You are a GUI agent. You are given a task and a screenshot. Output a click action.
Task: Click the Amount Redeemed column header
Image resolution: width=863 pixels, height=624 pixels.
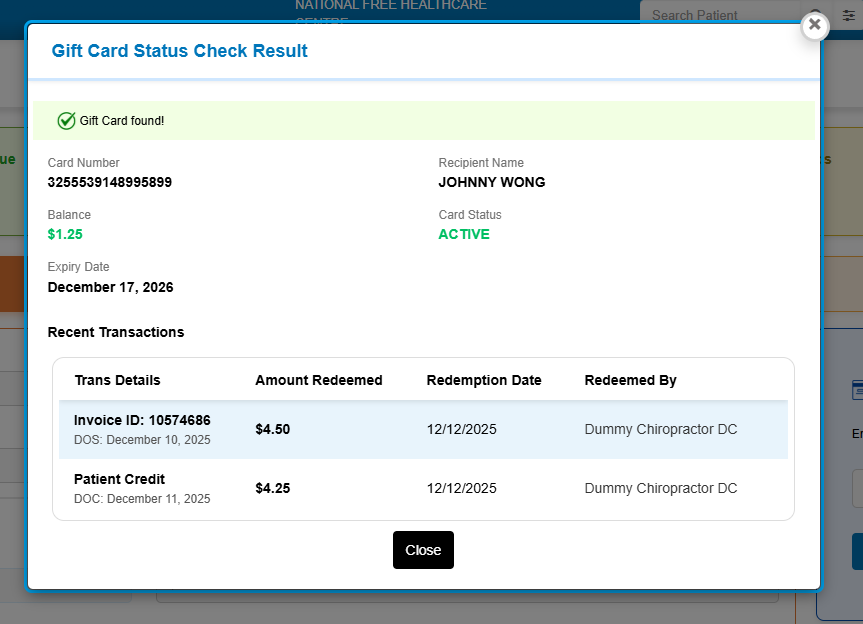pyautogui.click(x=319, y=380)
